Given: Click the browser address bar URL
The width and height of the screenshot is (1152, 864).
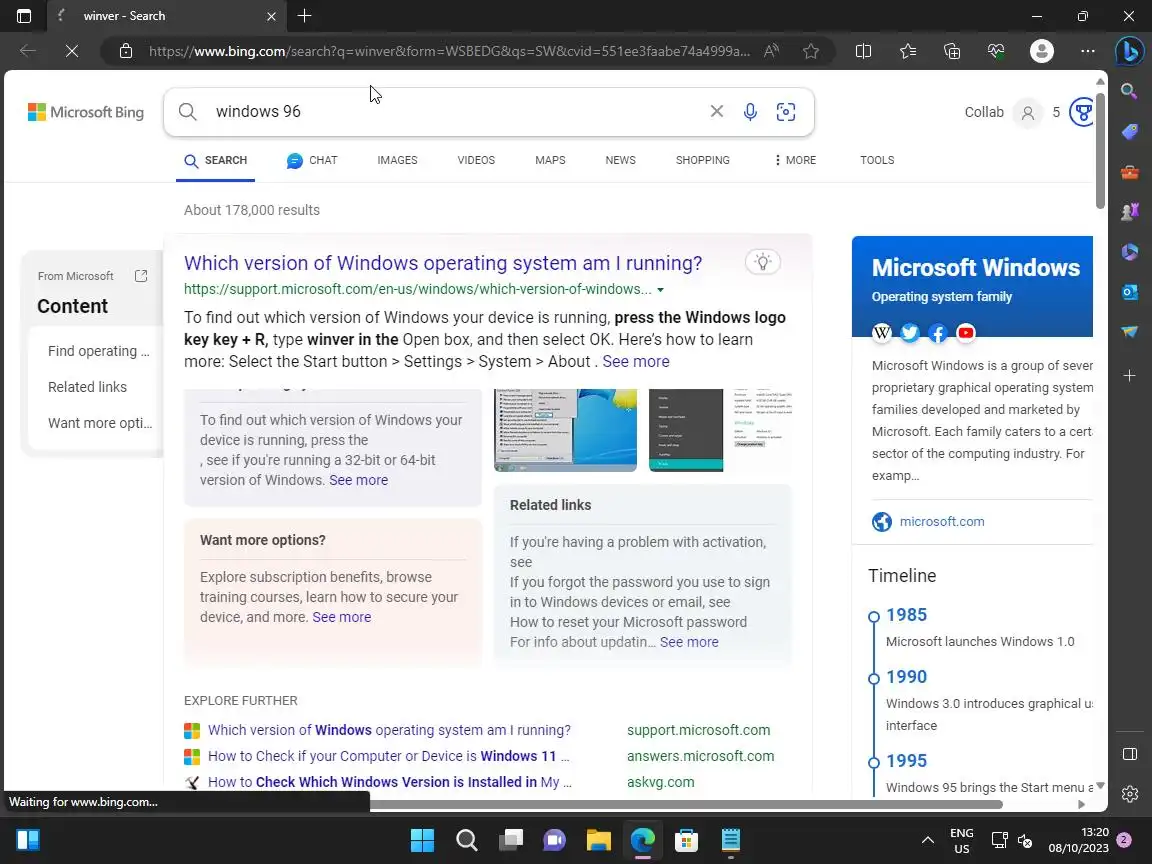Looking at the screenshot, I should (450, 51).
